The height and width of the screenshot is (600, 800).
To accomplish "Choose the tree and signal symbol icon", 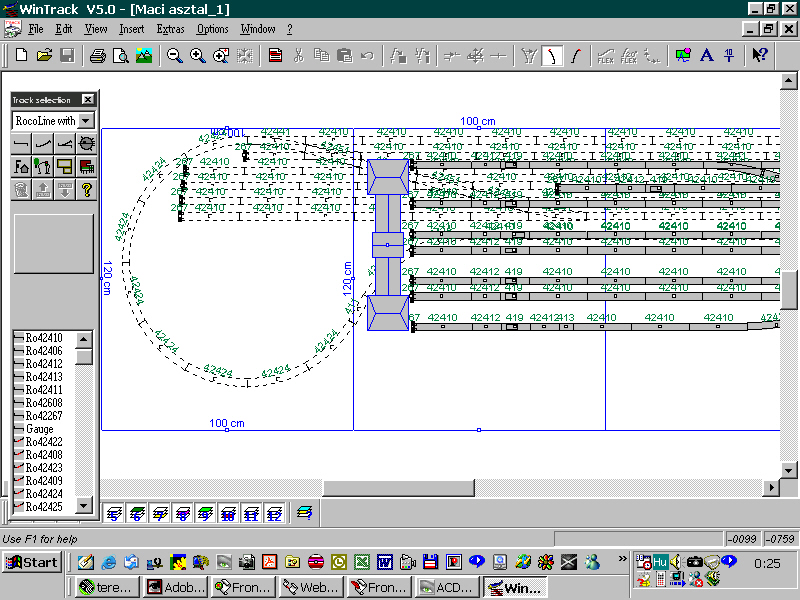I will tap(43, 166).
